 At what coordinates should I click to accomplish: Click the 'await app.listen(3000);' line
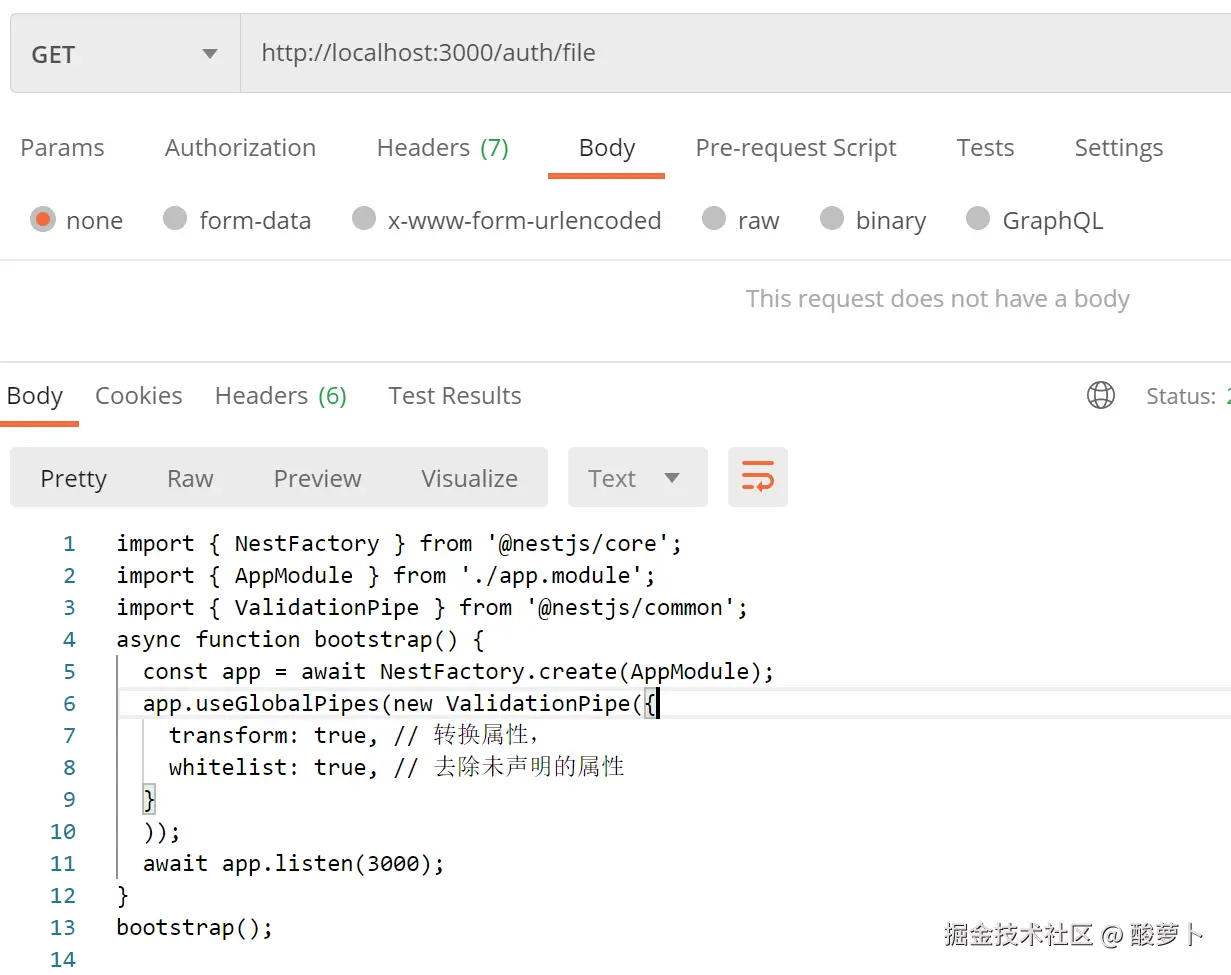click(294, 863)
